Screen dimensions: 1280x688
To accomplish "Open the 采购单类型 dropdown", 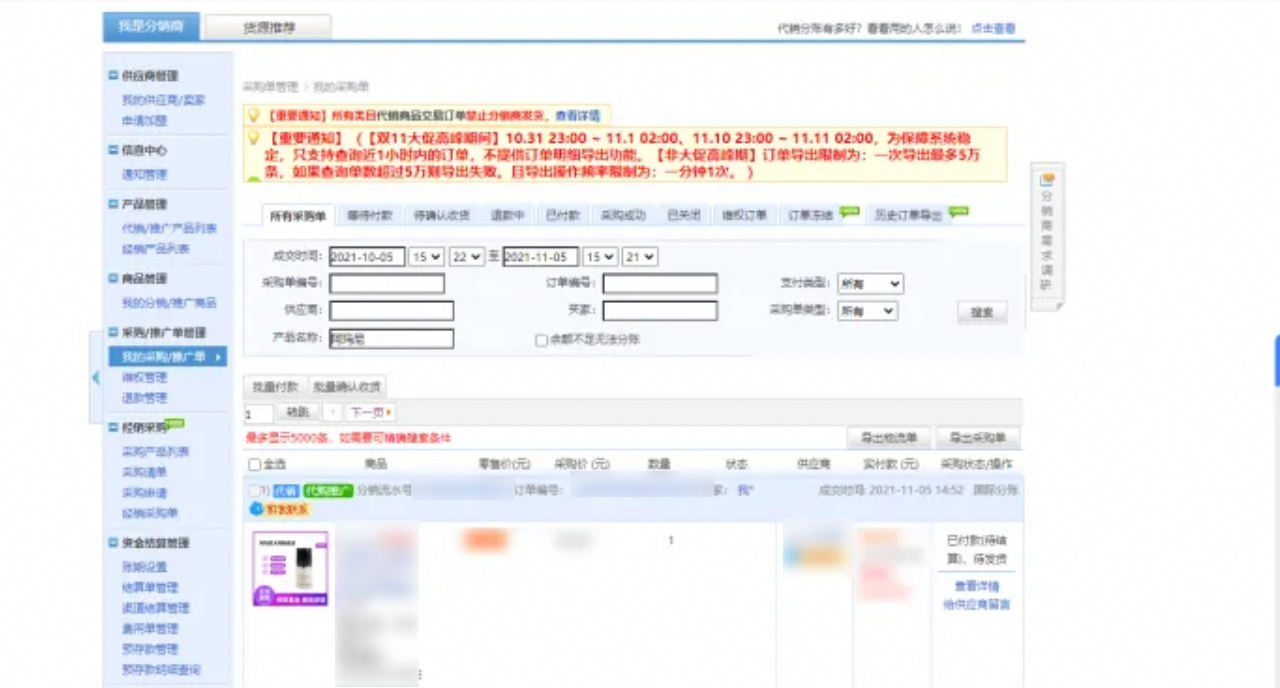I will coord(866,311).
